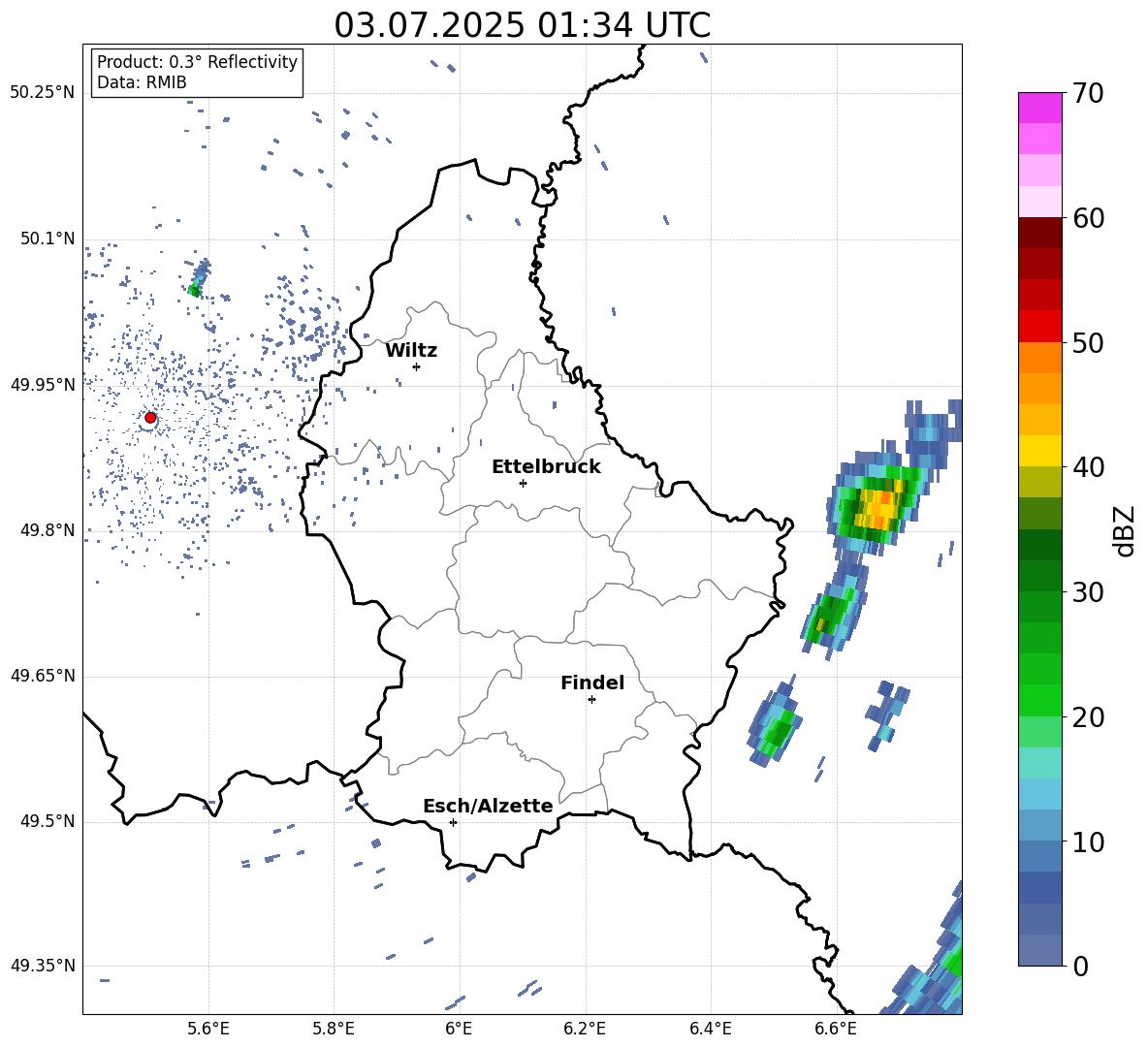Click the 'Data: RMIB' text

point(142,82)
